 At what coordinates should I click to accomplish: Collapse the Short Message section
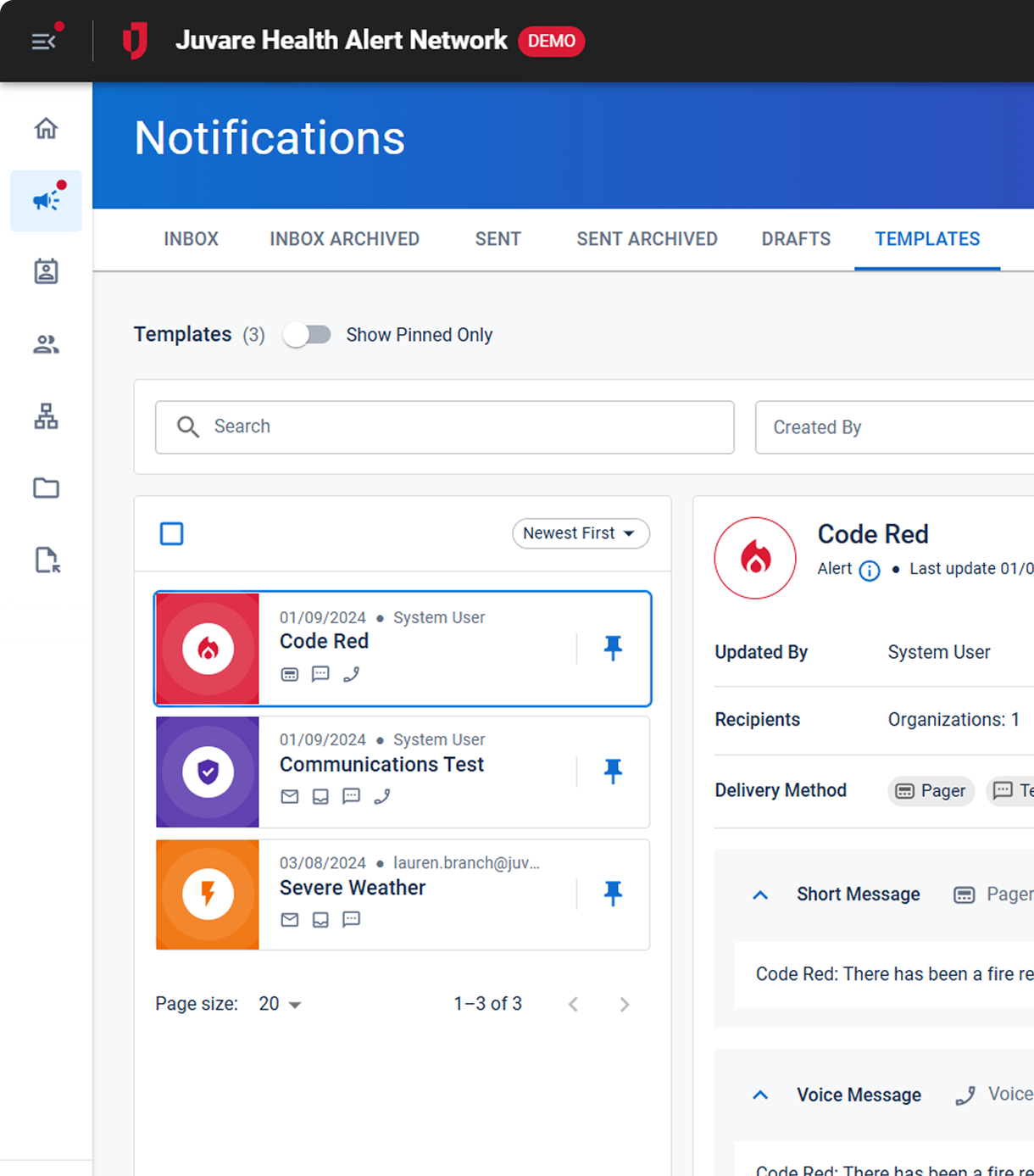click(760, 895)
